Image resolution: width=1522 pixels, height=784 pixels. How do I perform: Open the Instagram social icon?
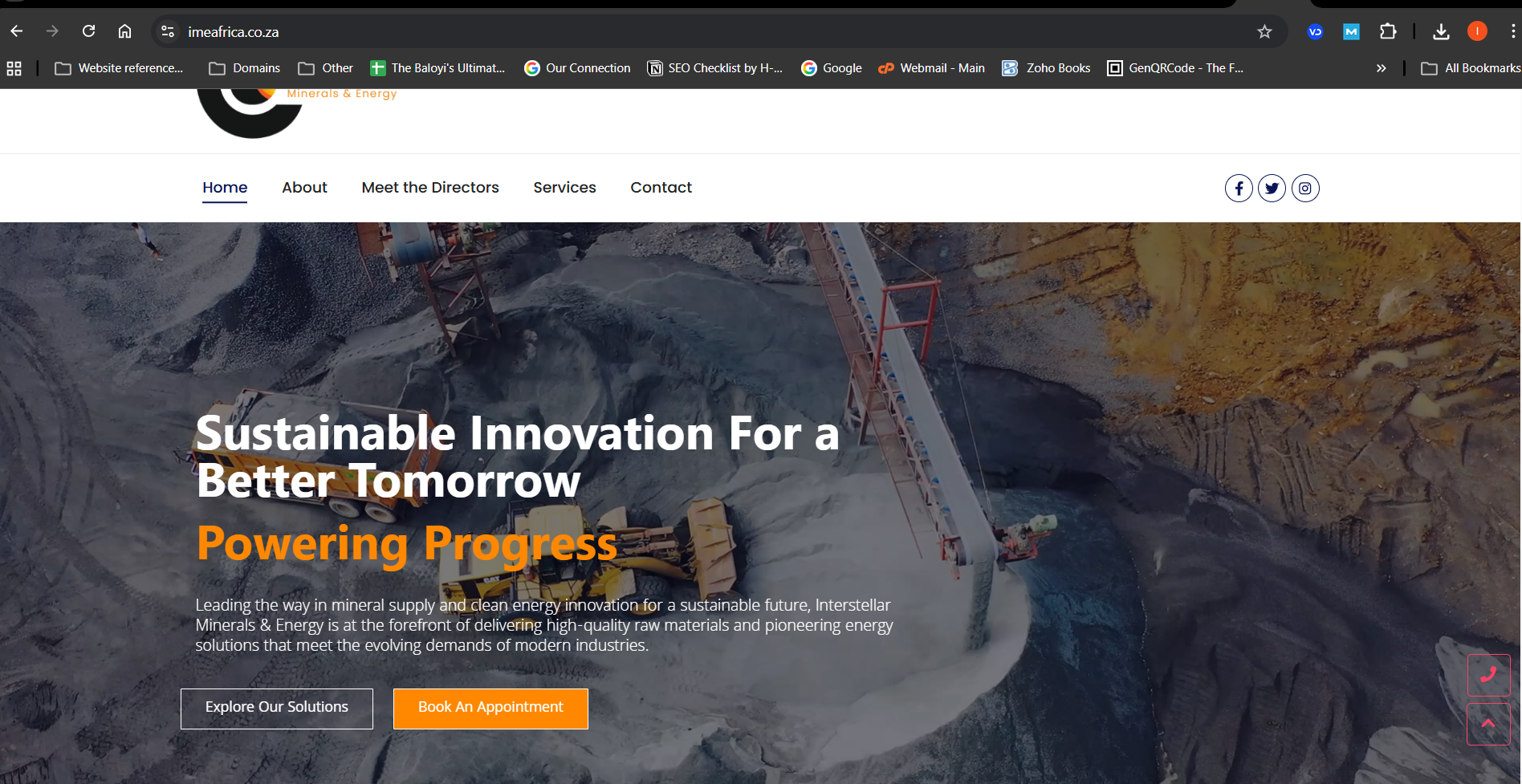(x=1305, y=189)
